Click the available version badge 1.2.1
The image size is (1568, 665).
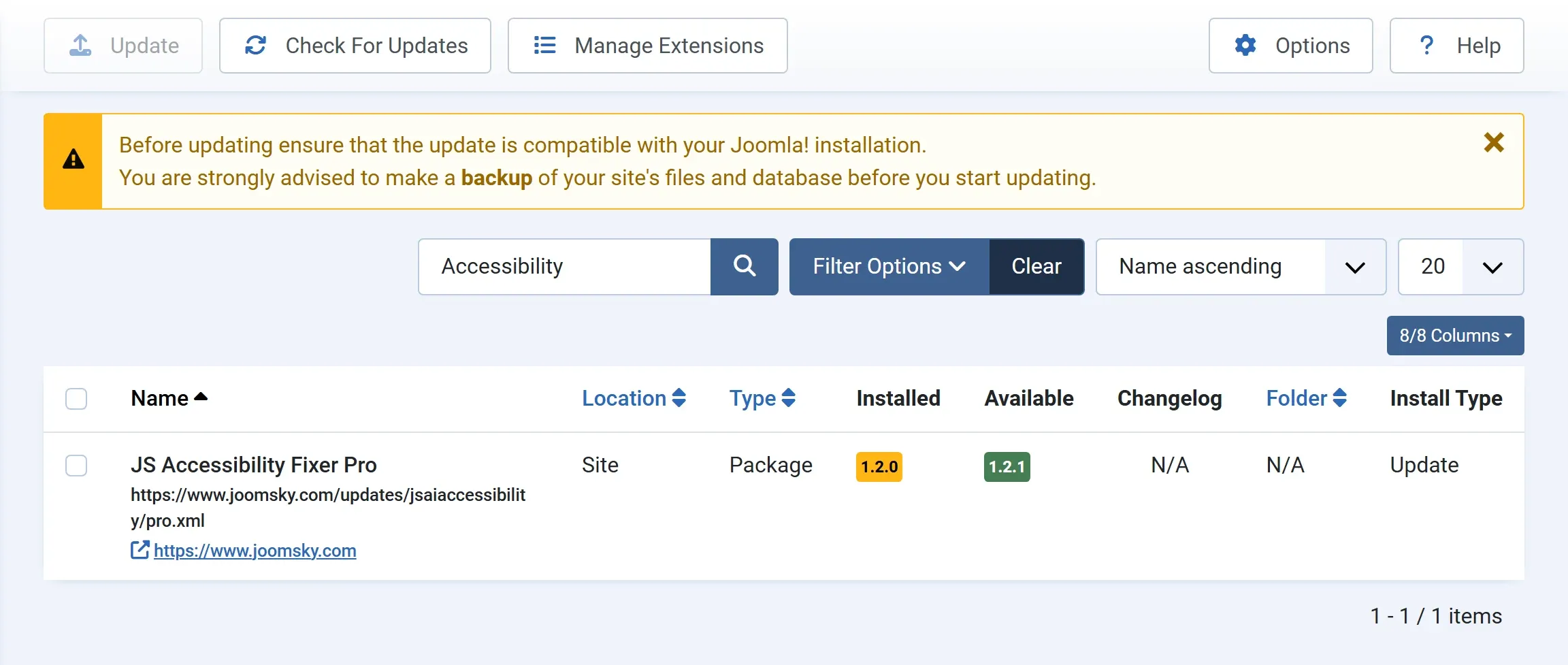[1007, 467]
